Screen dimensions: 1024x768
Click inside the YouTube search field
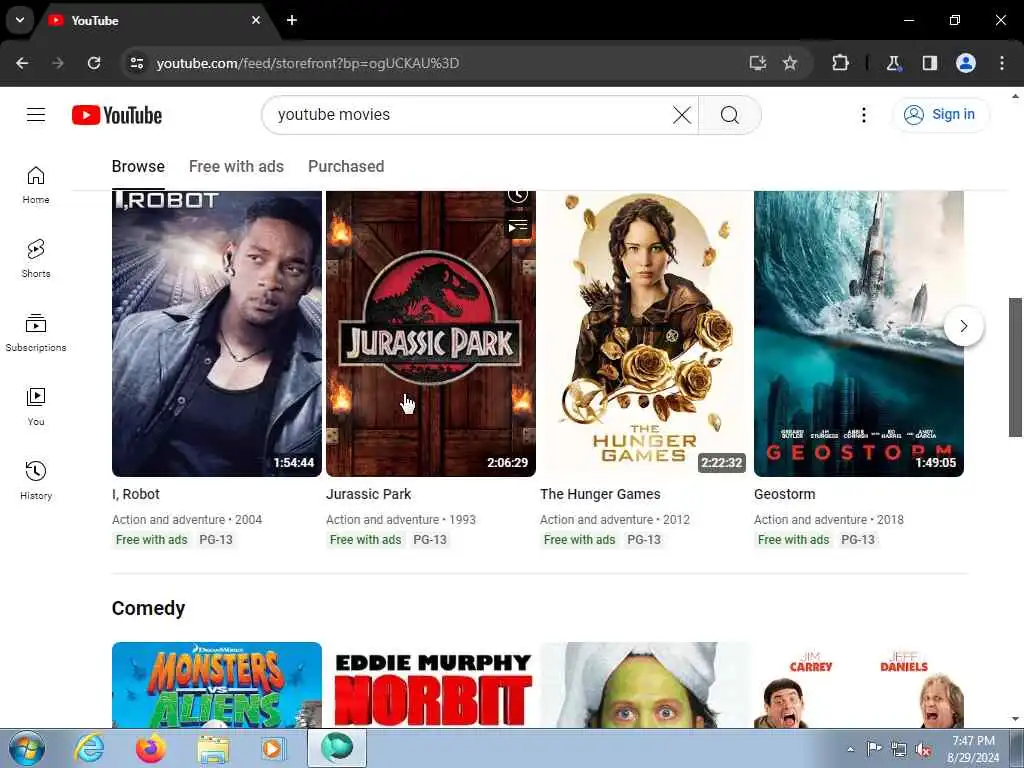pos(470,115)
